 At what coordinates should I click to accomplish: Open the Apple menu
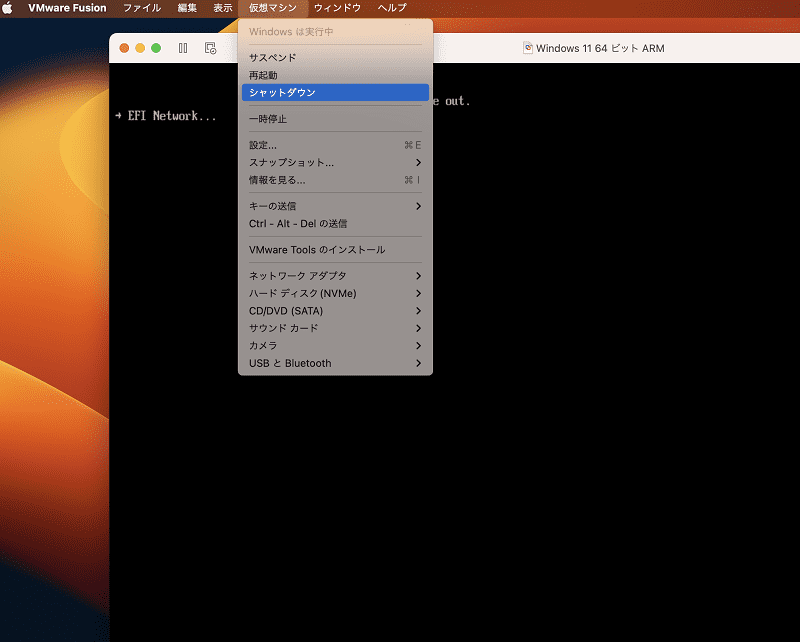(x=7, y=8)
